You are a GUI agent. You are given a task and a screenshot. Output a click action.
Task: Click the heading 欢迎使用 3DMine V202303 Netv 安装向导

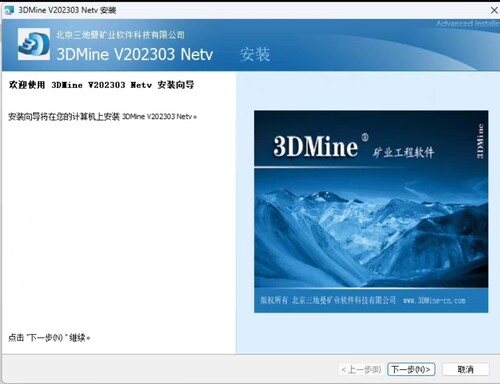point(101,85)
